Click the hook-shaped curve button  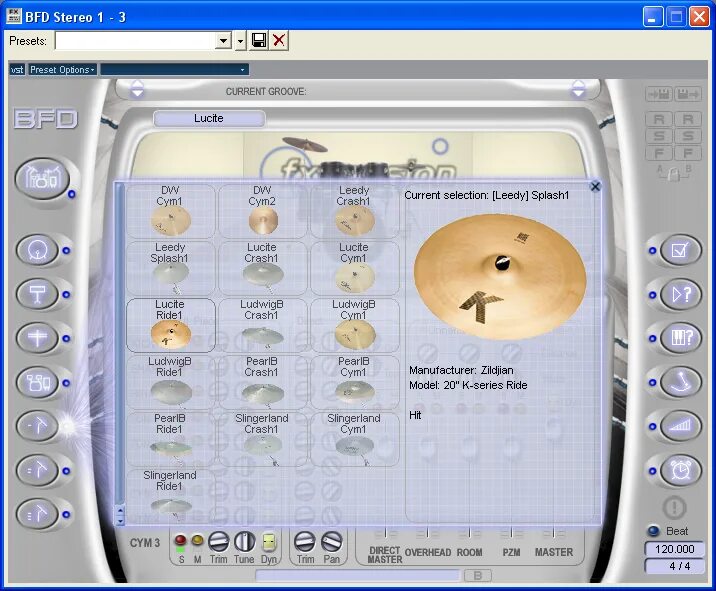pos(680,382)
